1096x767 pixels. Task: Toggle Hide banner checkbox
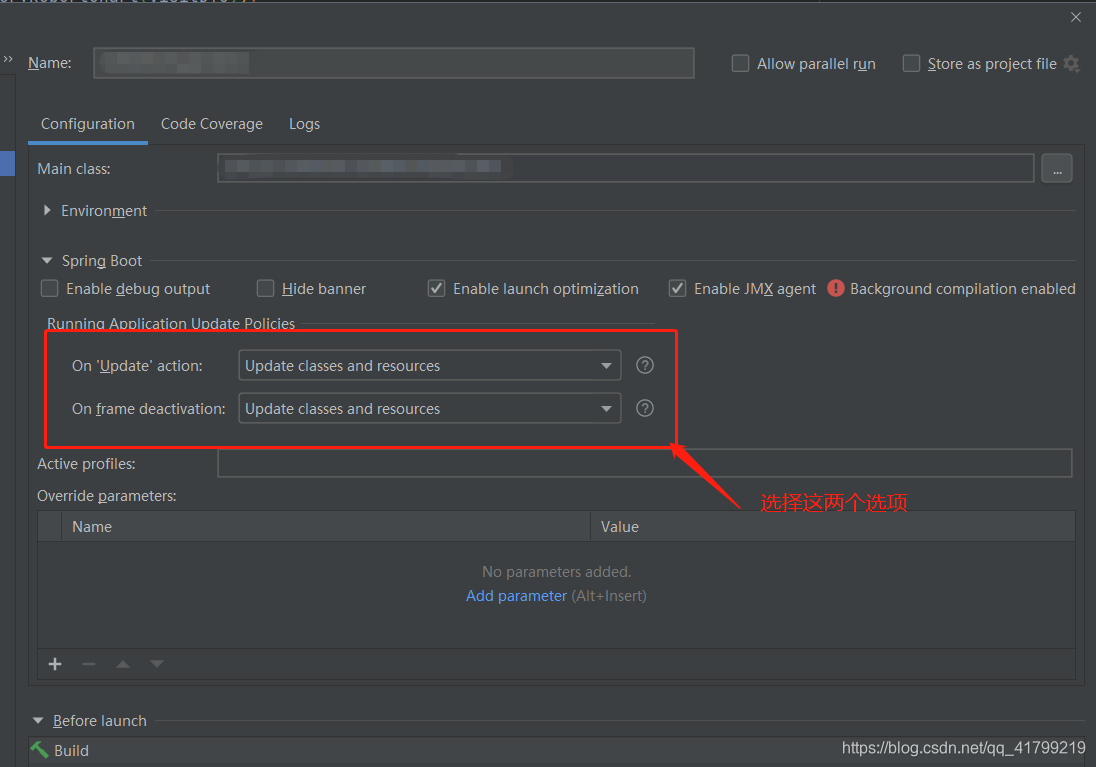(266, 288)
